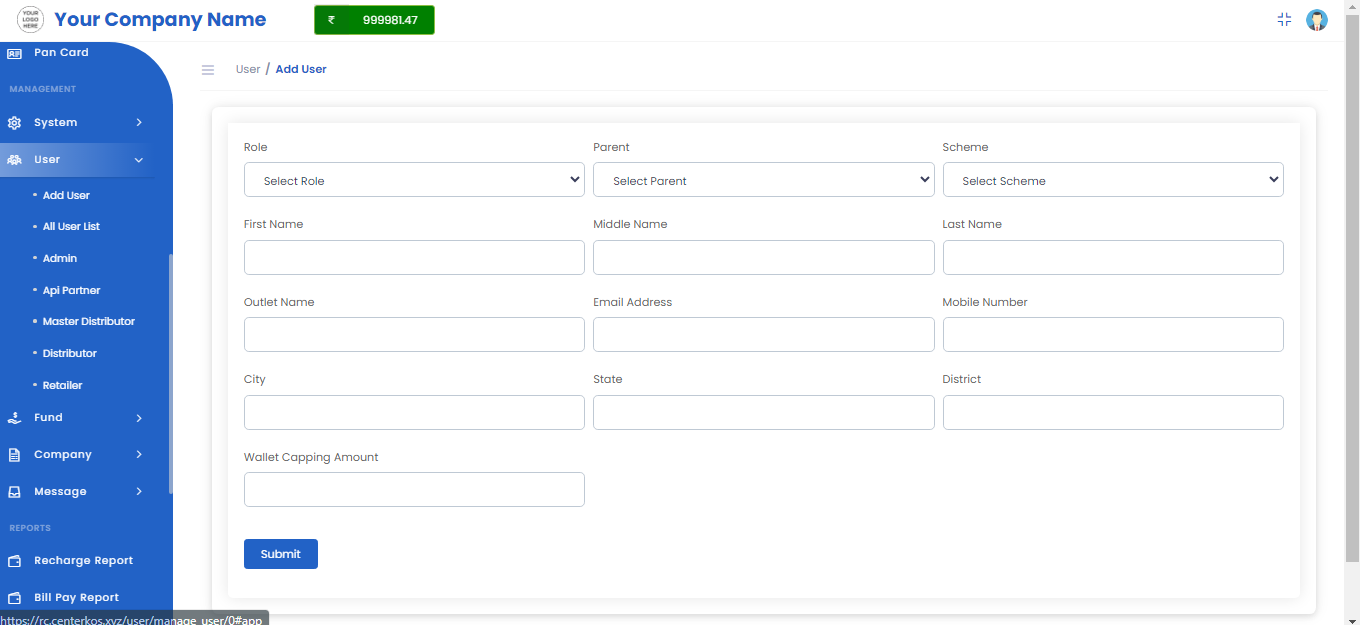Click the User breadcrumb link
1360x625 pixels.
(247, 70)
